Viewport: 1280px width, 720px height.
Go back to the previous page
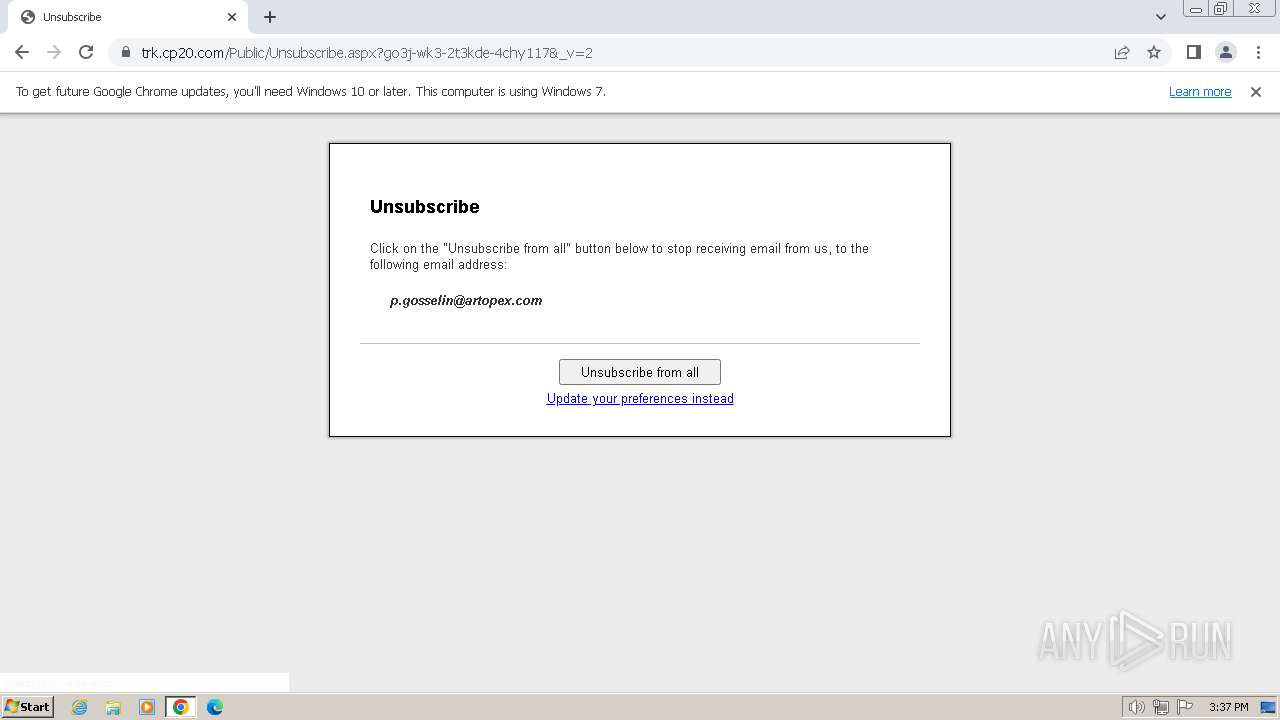(x=22, y=52)
